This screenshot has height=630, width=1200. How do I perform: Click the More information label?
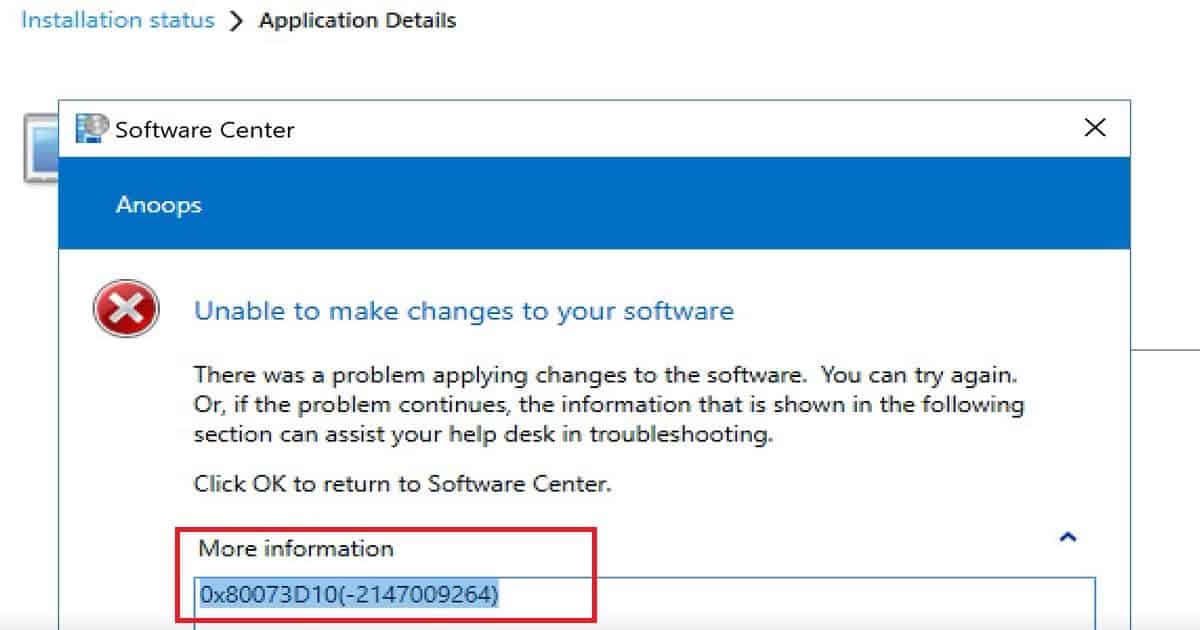click(296, 548)
